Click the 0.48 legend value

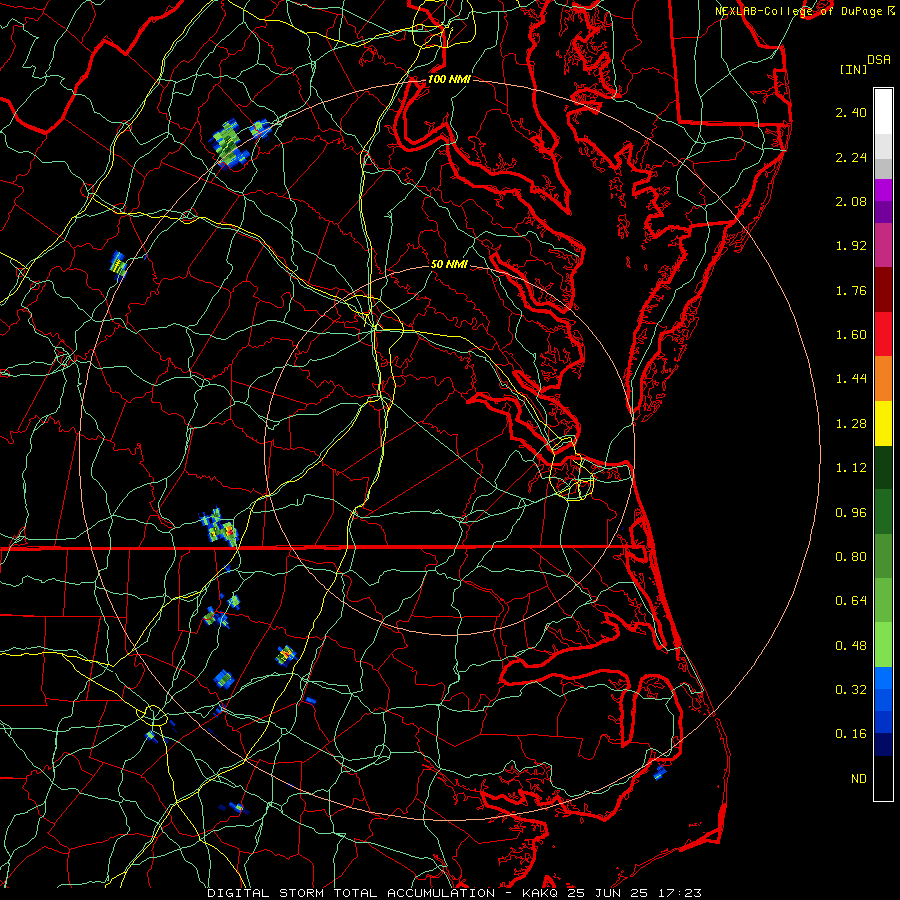pyautogui.click(x=851, y=646)
